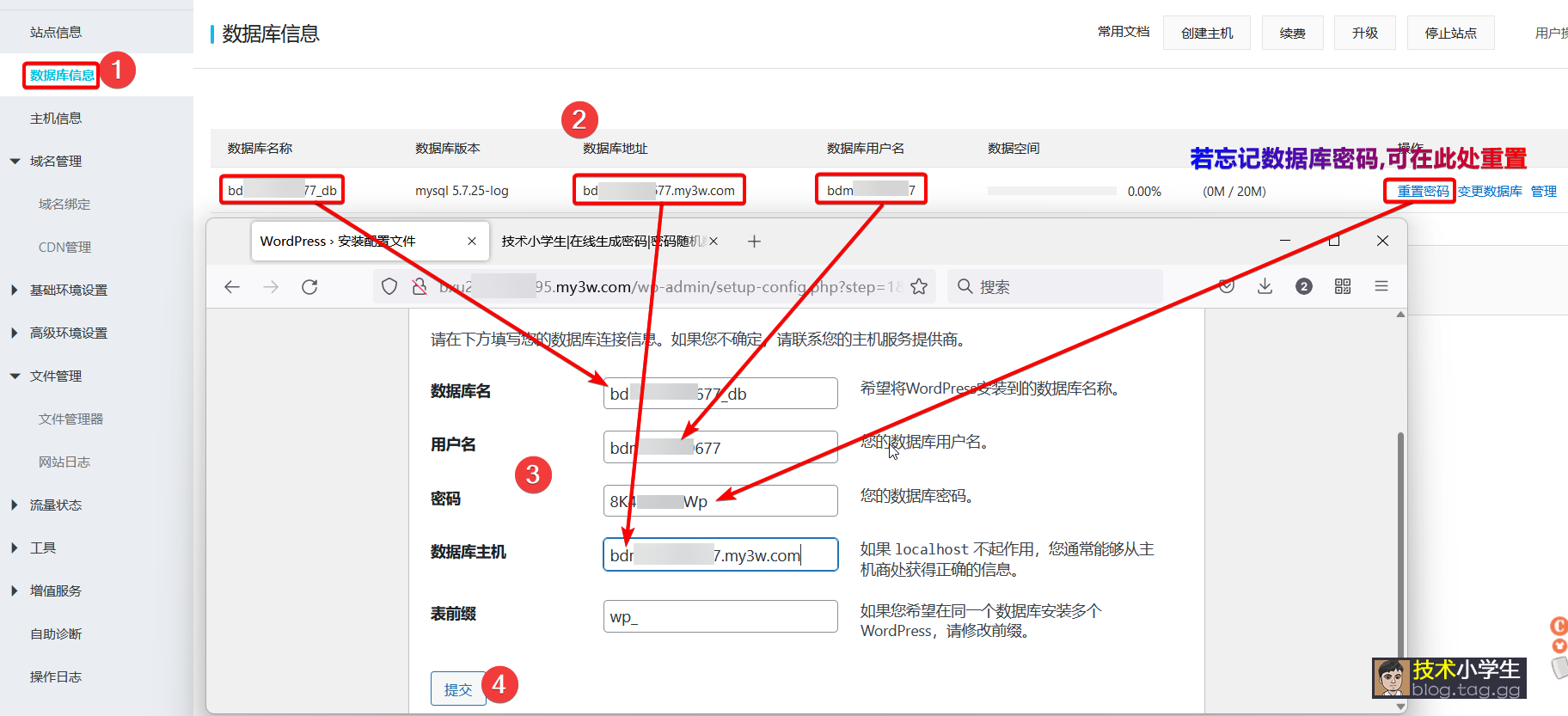Click the shield tracking protection icon
The width and height of the screenshot is (1568, 716).
point(389,287)
